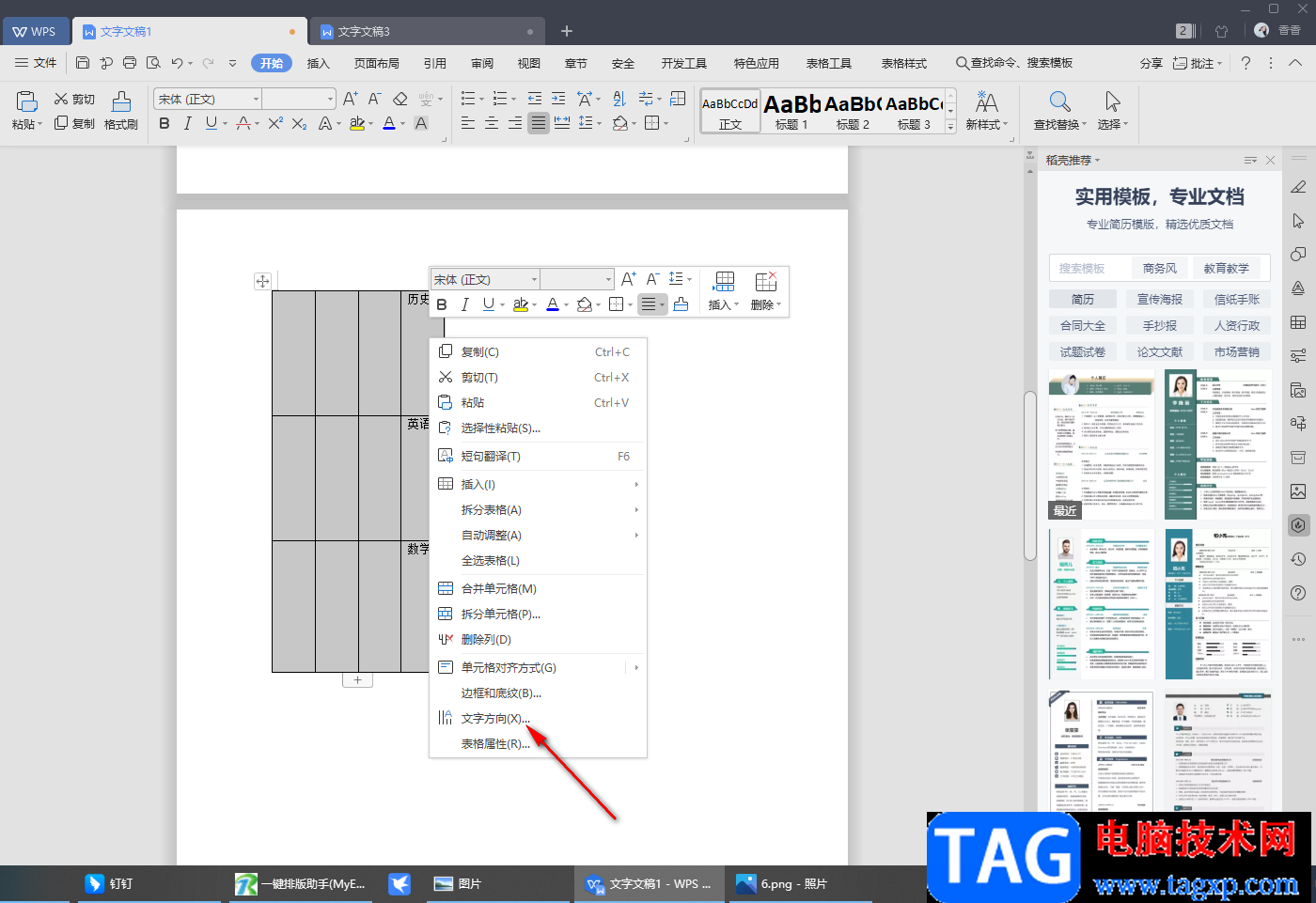Expand the 拆分表格(A) submenu
1316x903 pixels.
click(539, 510)
